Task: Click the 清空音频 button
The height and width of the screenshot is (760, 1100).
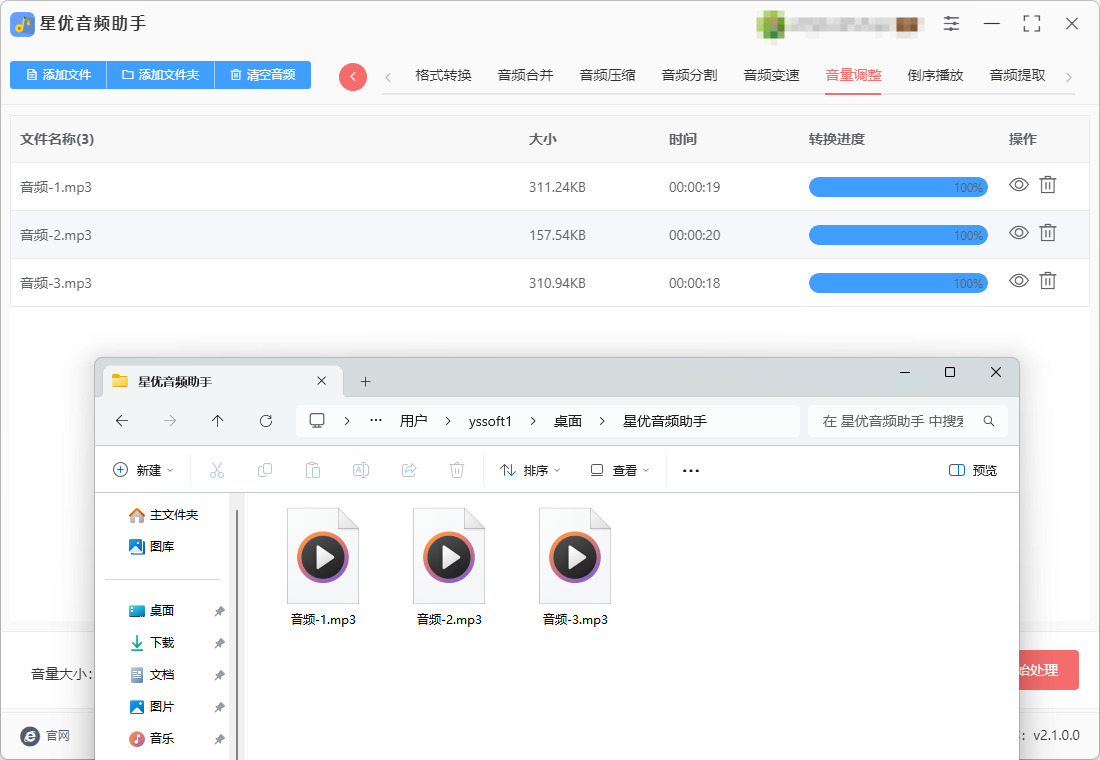Action: pyautogui.click(x=262, y=74)
